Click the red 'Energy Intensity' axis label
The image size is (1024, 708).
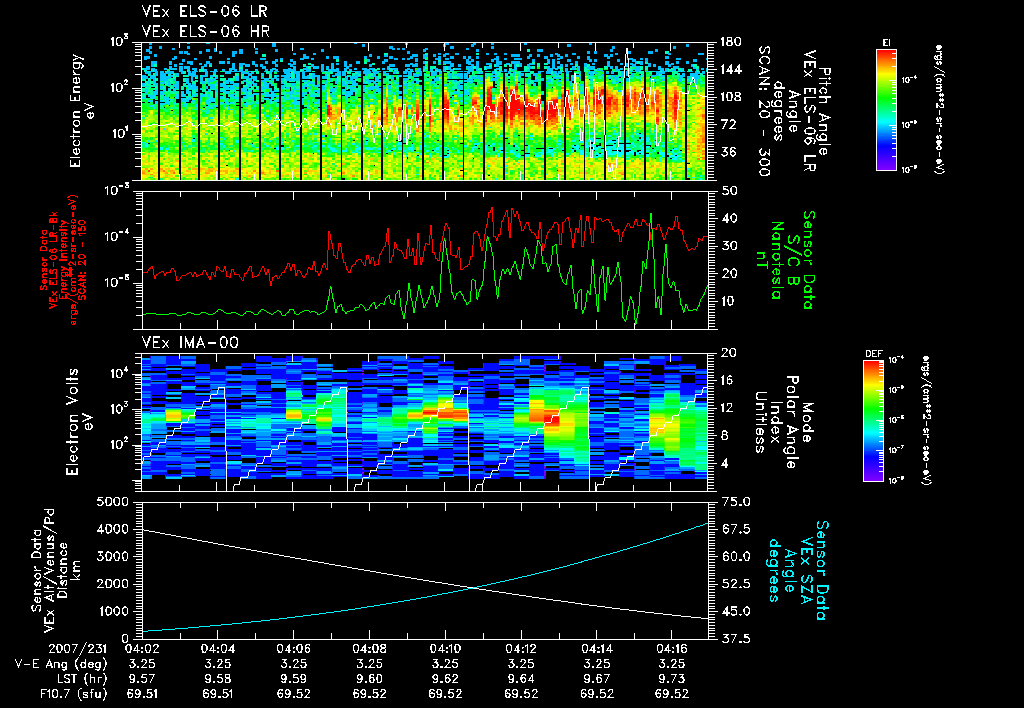pos(64,259)
